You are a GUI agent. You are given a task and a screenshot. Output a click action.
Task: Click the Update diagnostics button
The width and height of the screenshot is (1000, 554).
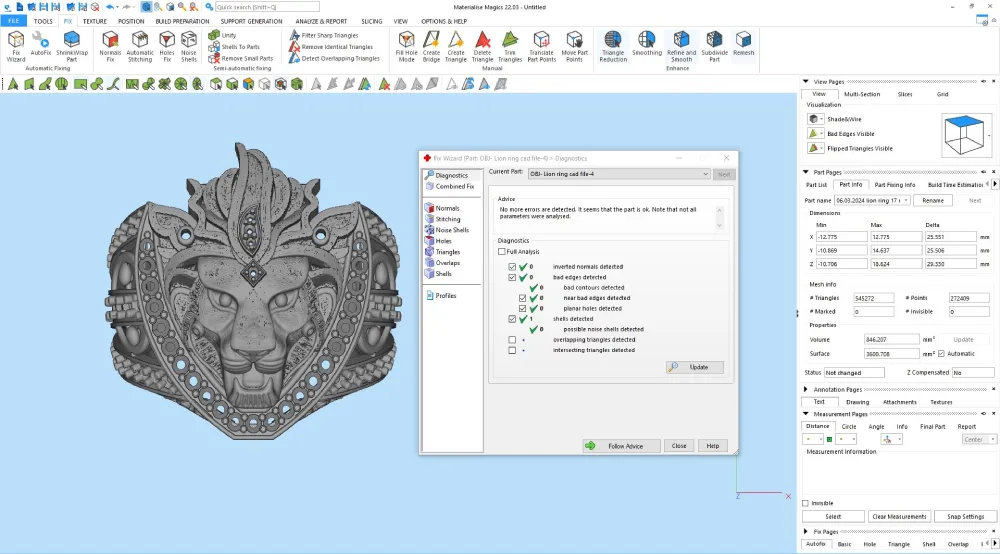click(x=695, y=367)
